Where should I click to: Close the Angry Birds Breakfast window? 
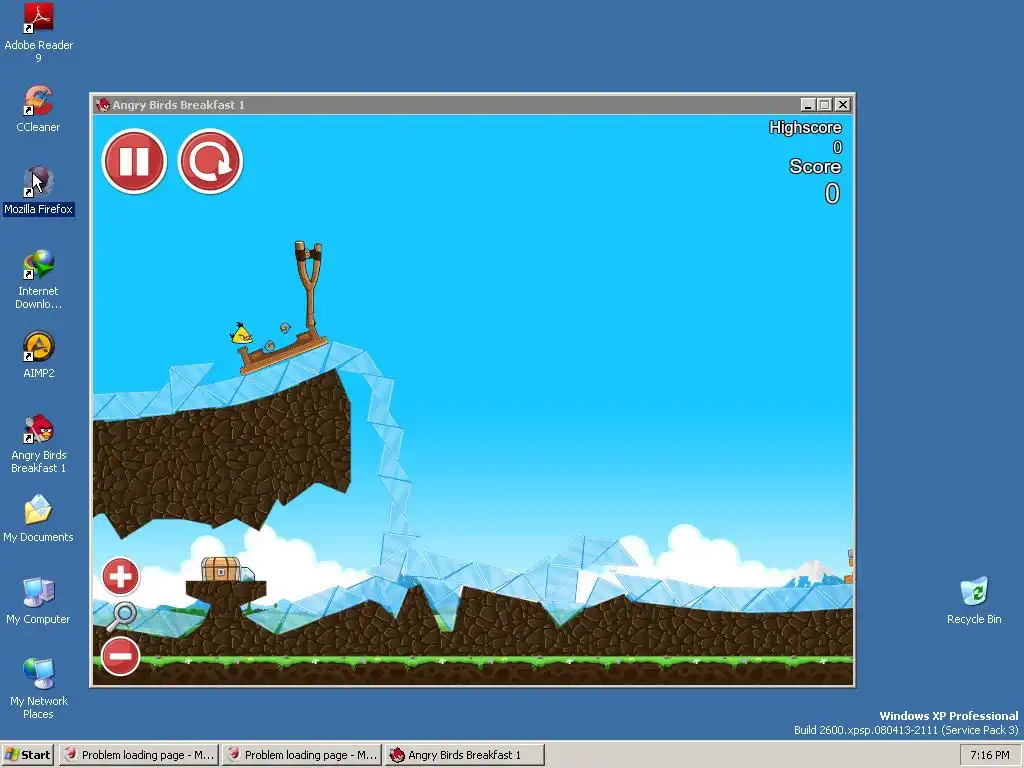[x=842, y=104]
